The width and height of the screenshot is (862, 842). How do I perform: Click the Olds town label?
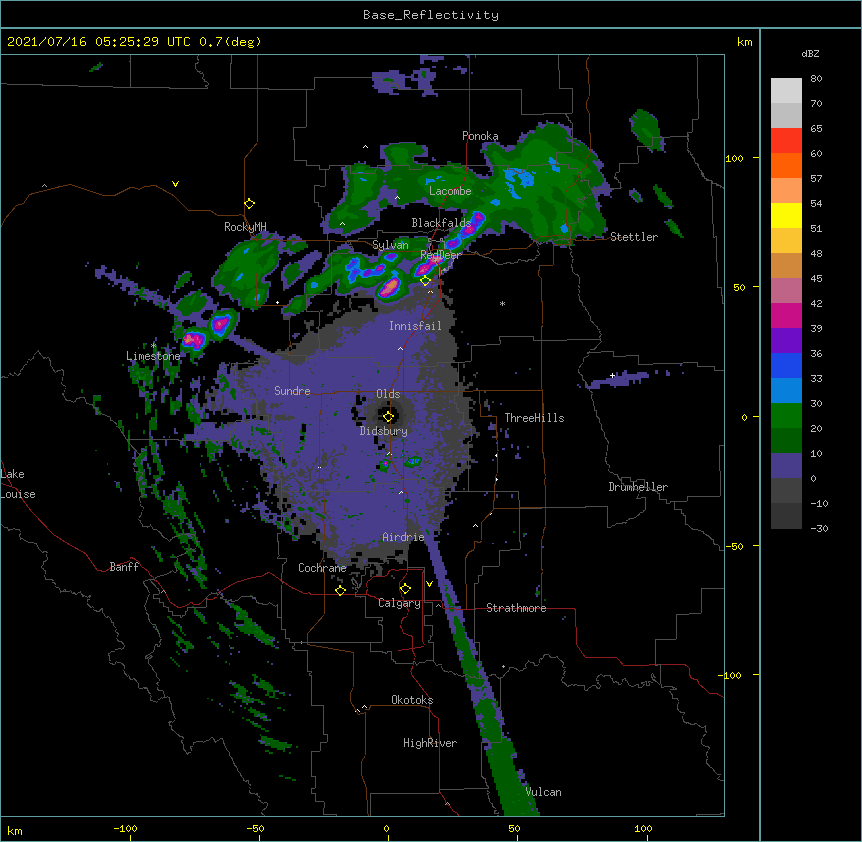pyautogui.click(x=388, y=394)
